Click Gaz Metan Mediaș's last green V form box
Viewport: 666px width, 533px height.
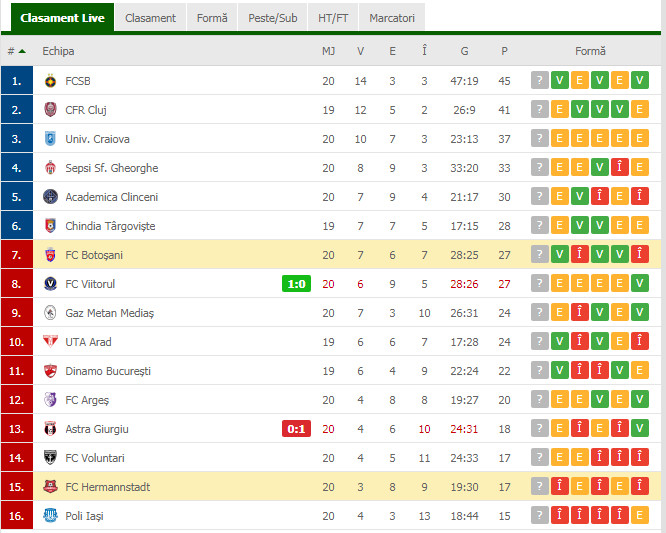coord(639,313)
